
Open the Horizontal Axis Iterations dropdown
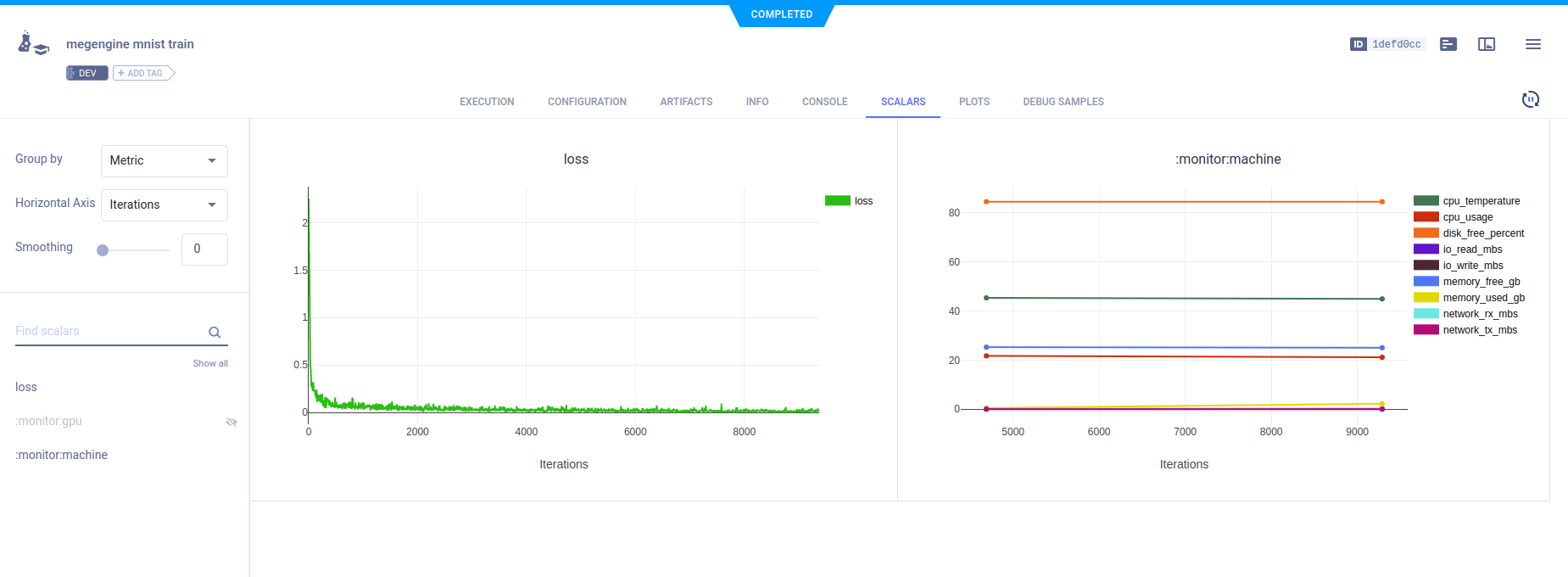tap(165, 204)
